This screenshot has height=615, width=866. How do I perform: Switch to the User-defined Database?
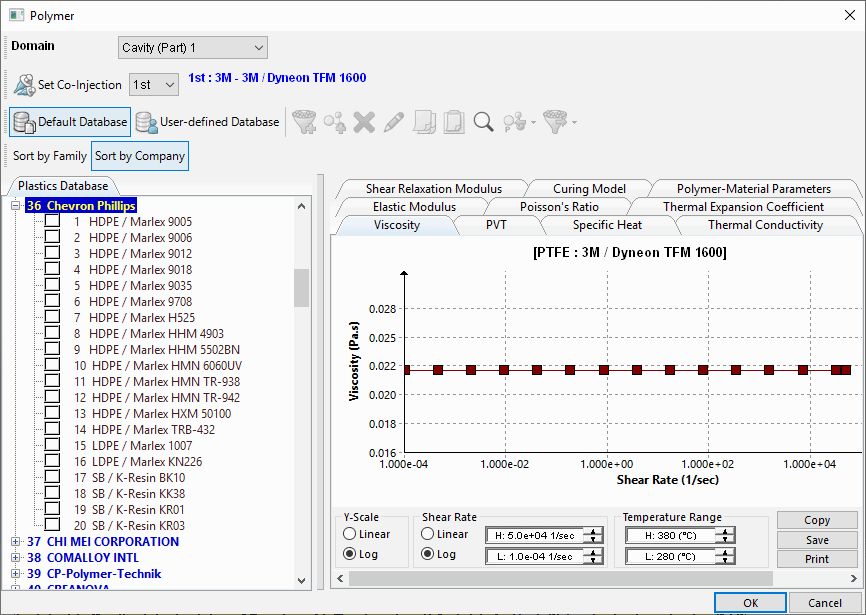[x=208, y=122]
